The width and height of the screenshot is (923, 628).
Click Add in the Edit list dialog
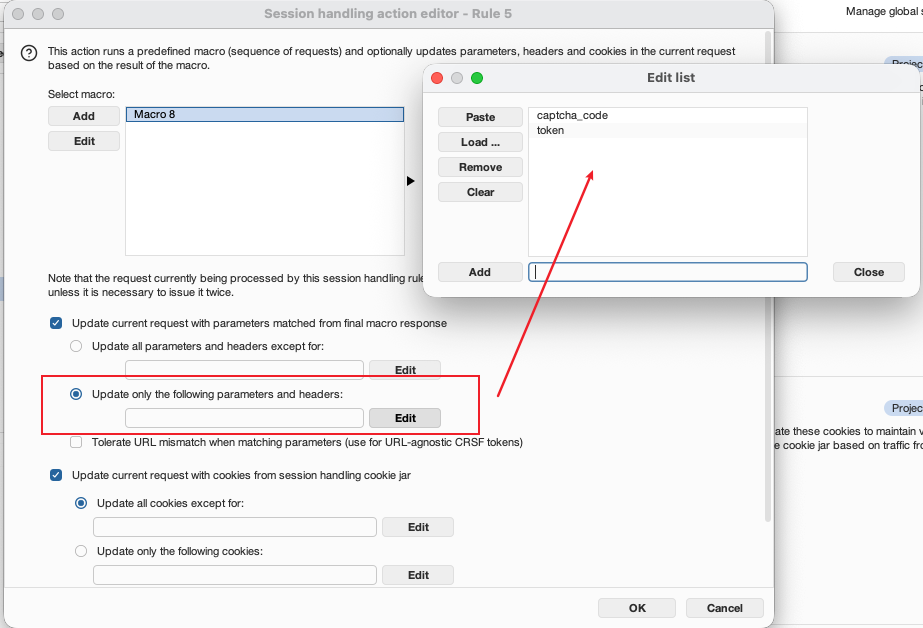tap(480, 272)
